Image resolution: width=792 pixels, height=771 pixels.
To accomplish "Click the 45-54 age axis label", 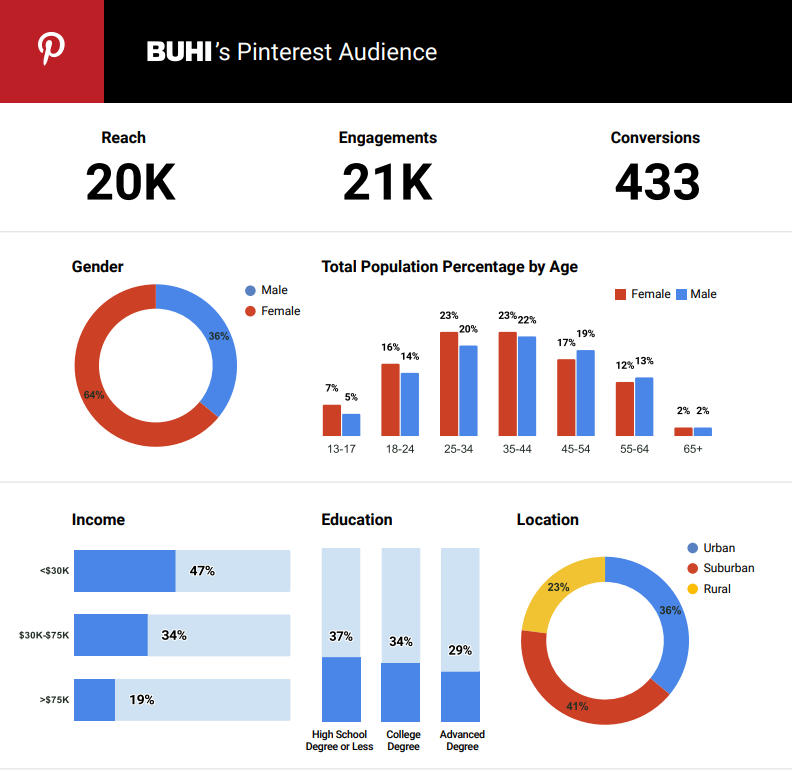I will tap(576, 449).
